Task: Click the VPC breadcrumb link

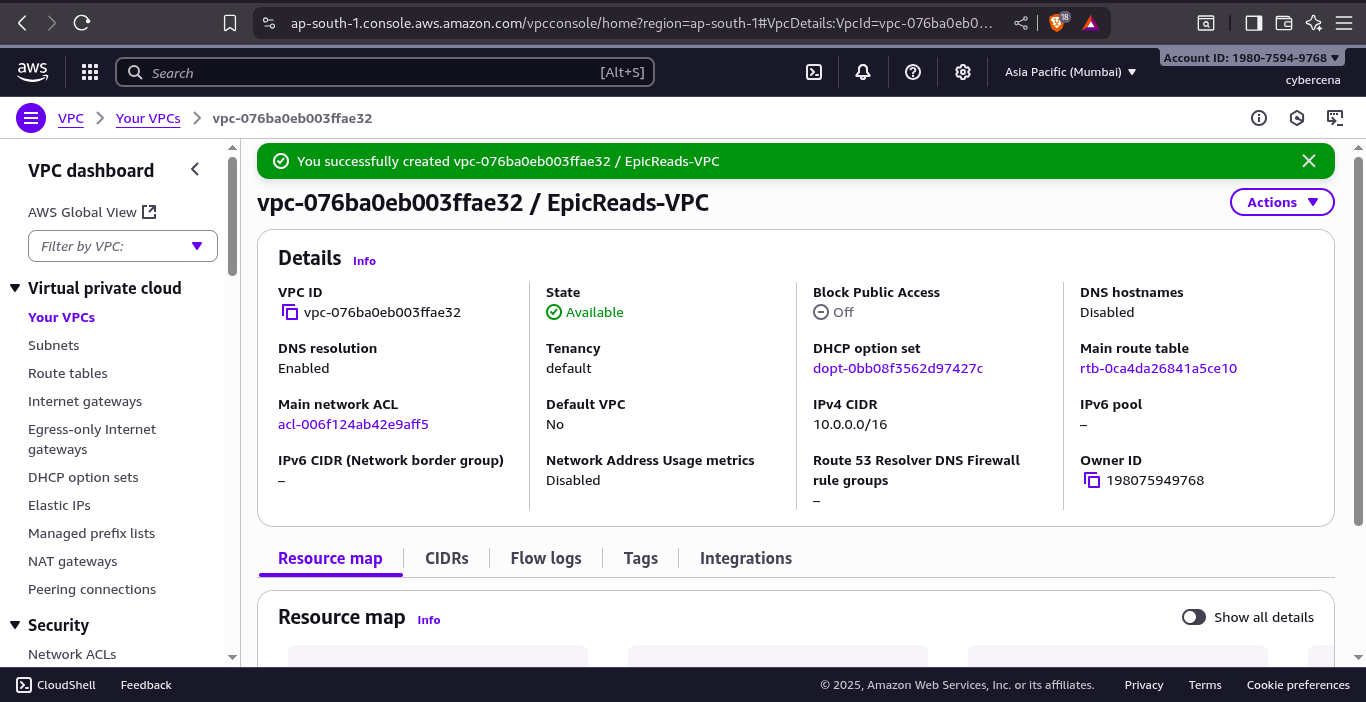Action: [71, 118]
